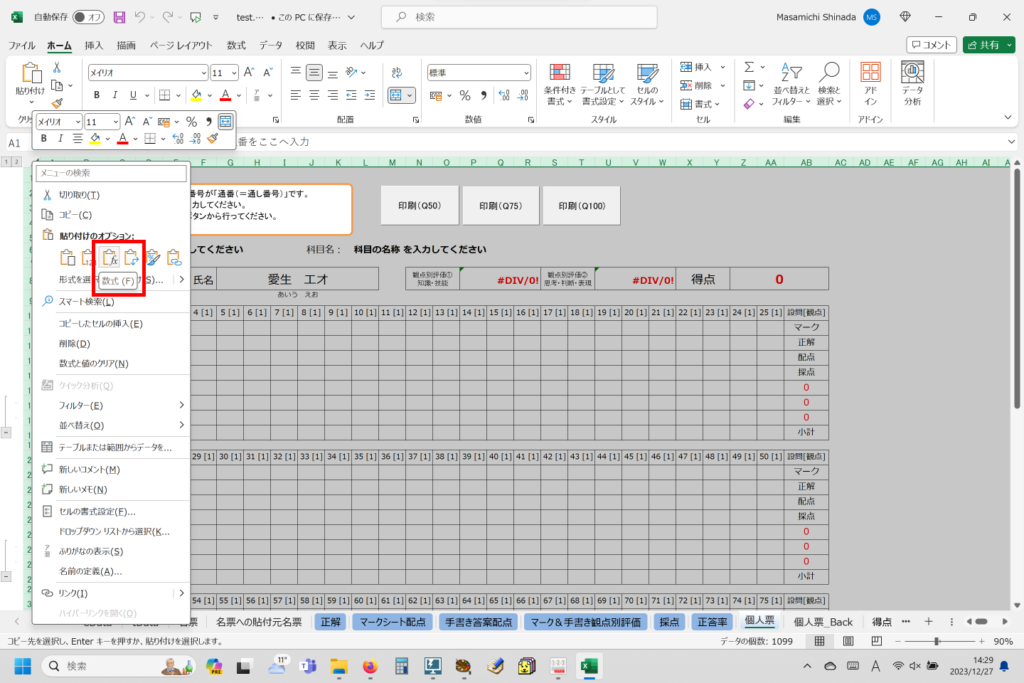Open the 個人票_Back sheet tab
This screenshot has height=683, width=1024.
click(x=823, y=622)
